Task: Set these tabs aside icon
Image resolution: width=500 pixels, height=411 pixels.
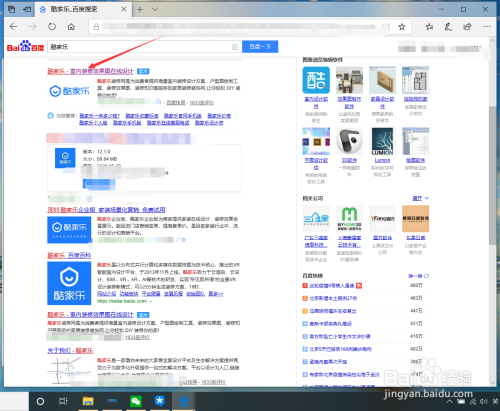Action: click(27, 9)
